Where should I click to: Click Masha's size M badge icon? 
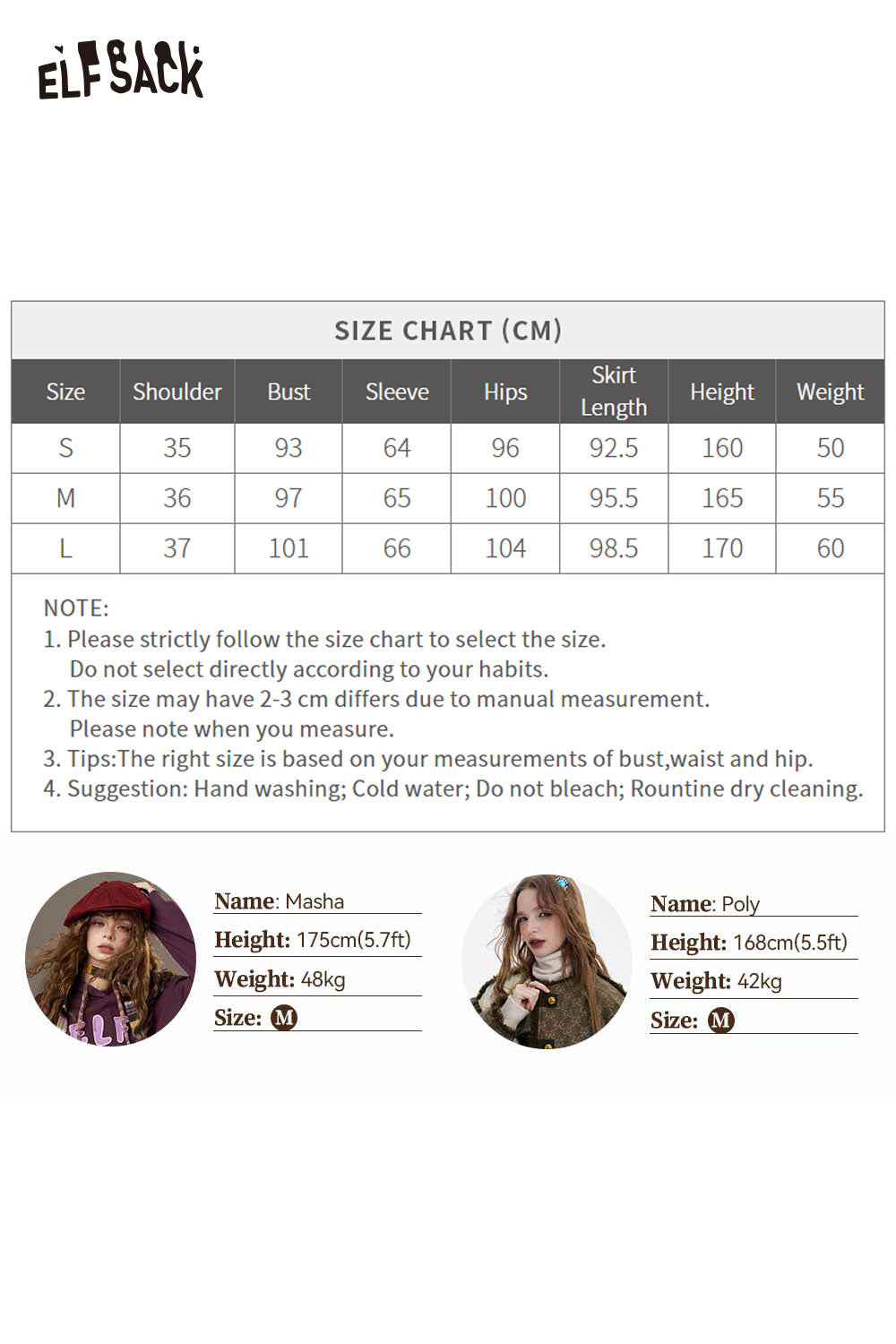point(284,1018)
